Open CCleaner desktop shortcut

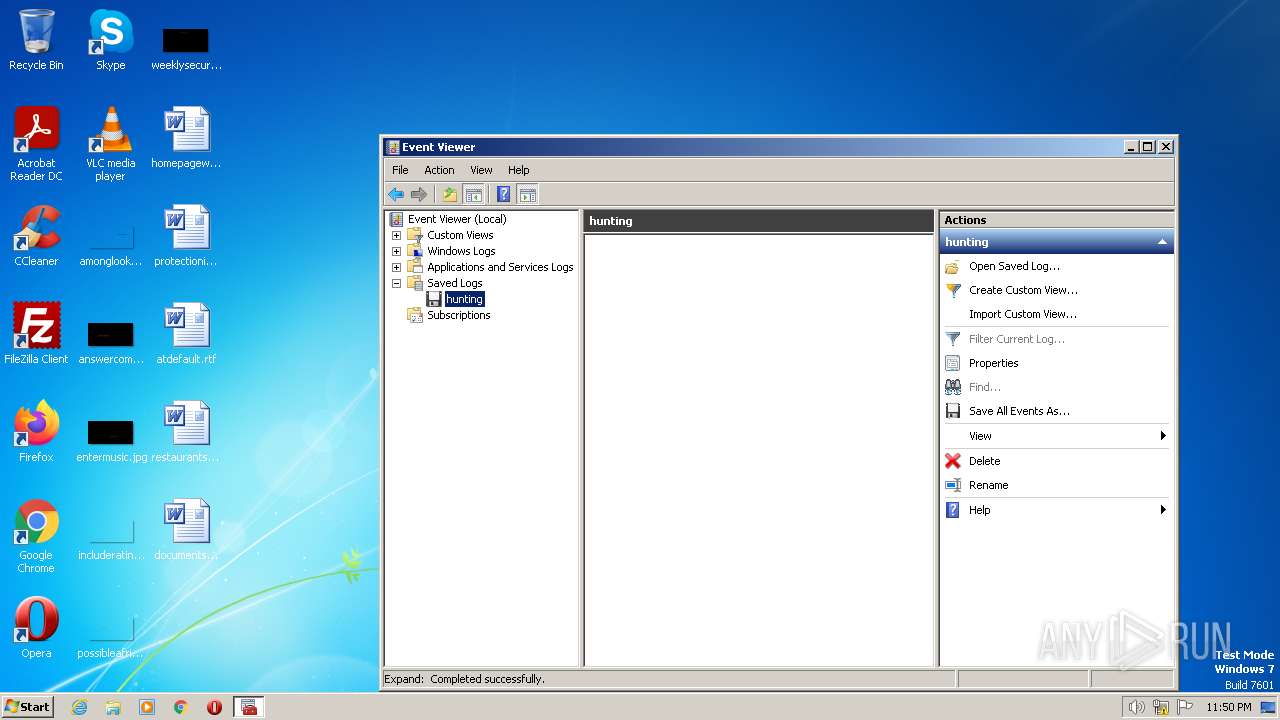[36, 236]
